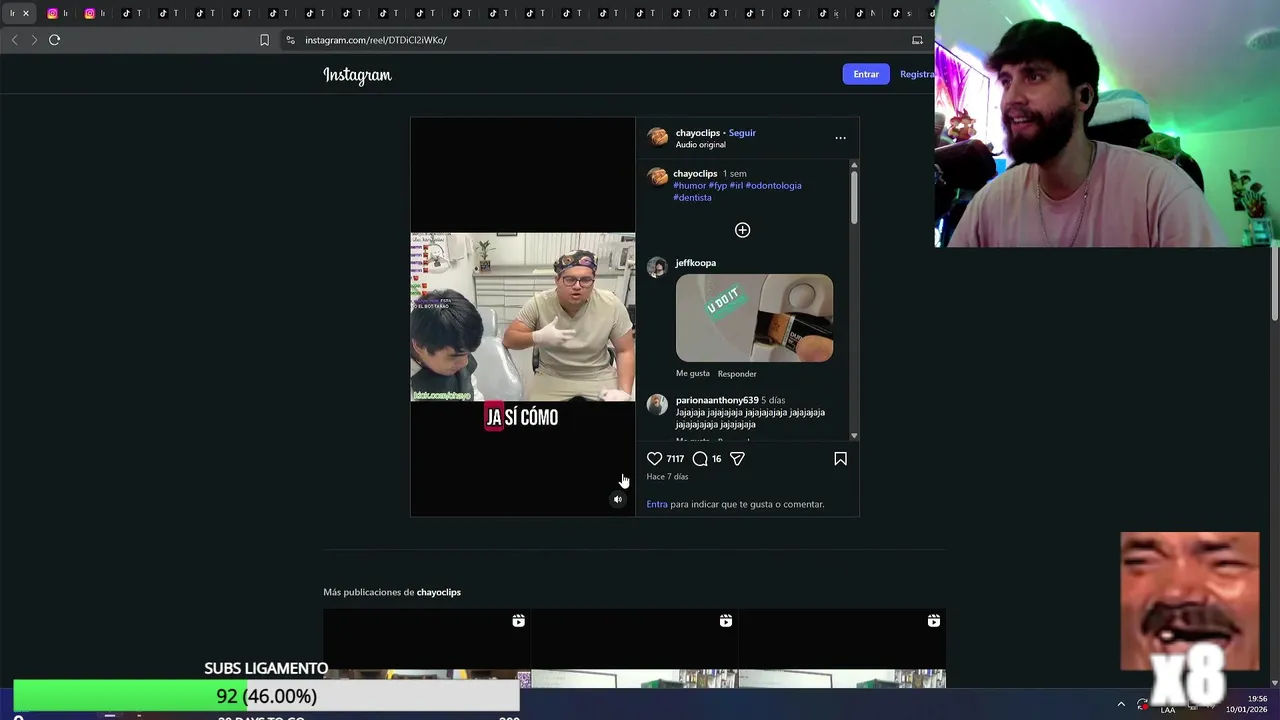Click the LAA keyboard layout indicator
Image resolution: width=1280 pixels, height=720 pixels.
tap(1167, 710)
